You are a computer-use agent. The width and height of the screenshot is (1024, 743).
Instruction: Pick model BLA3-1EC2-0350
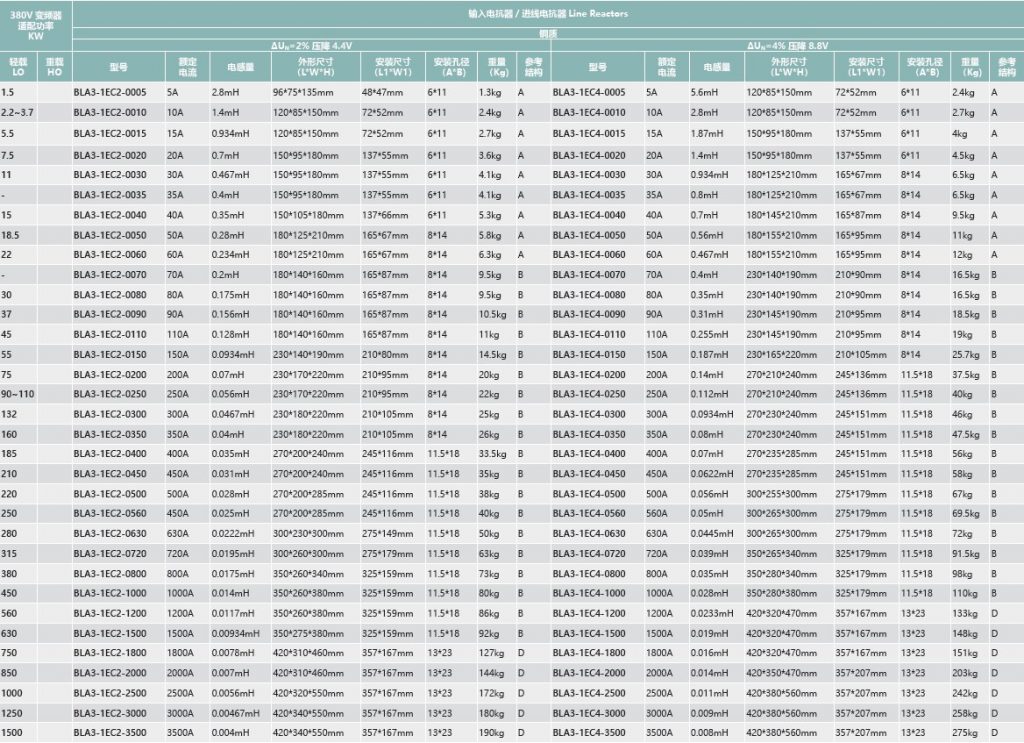[x=110, y=434]
